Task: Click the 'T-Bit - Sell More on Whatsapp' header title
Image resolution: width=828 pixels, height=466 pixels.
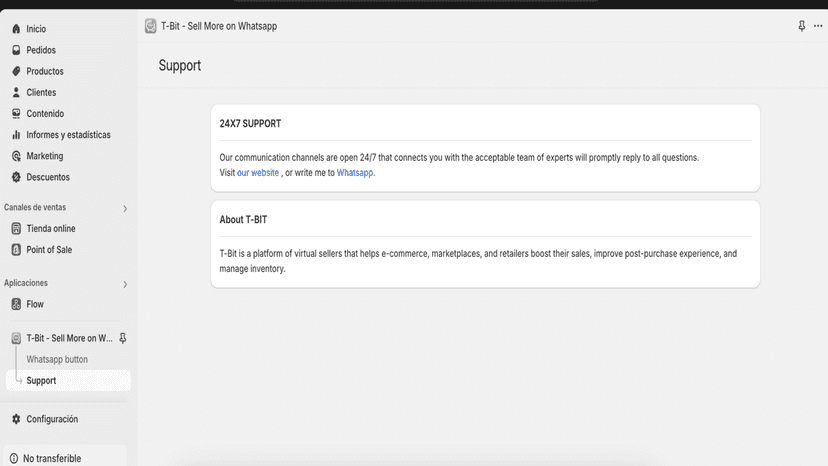Action: (219, 26)
